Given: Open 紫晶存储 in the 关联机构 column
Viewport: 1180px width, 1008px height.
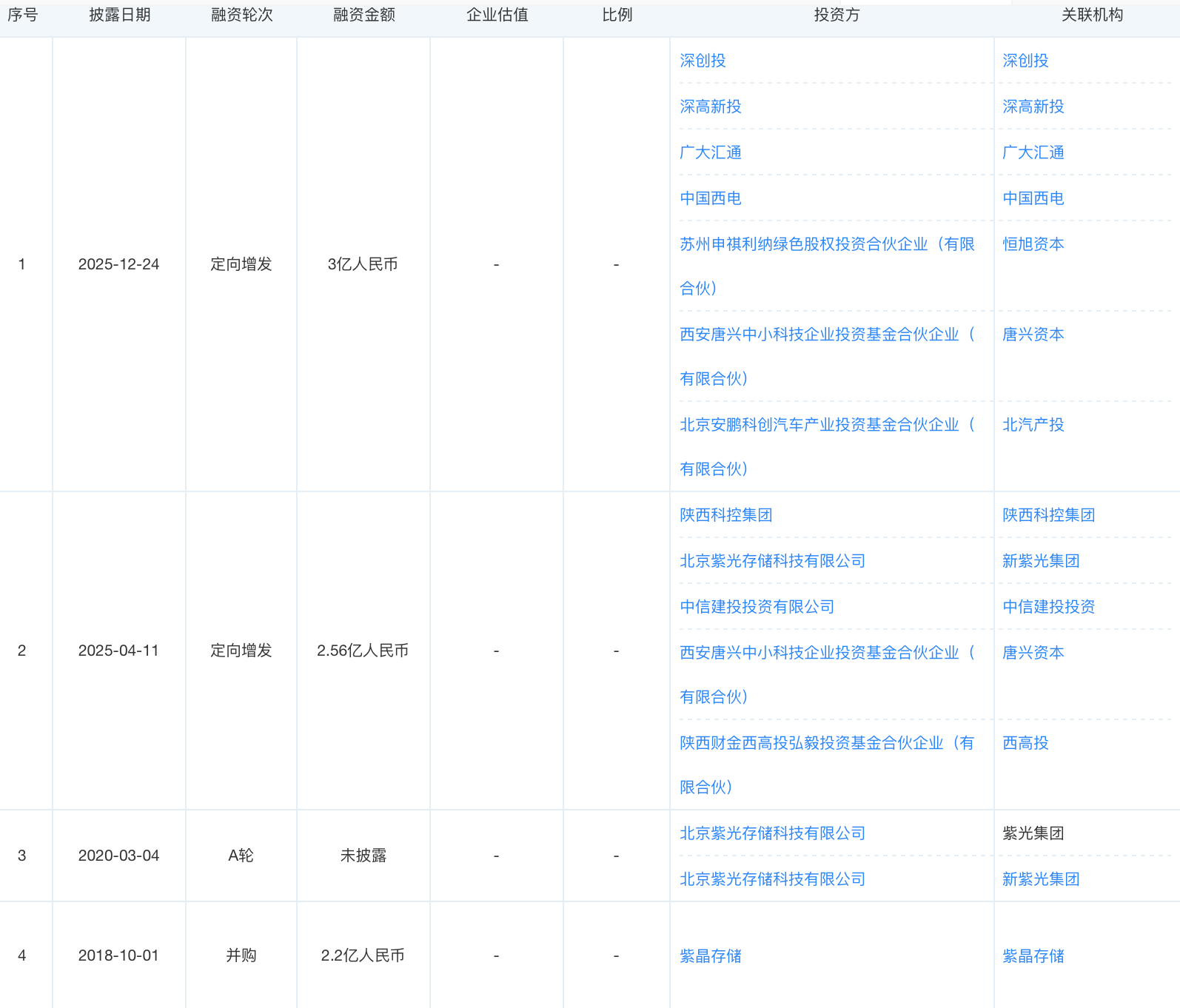Looking at the screenshot, I should point(1033,956).
